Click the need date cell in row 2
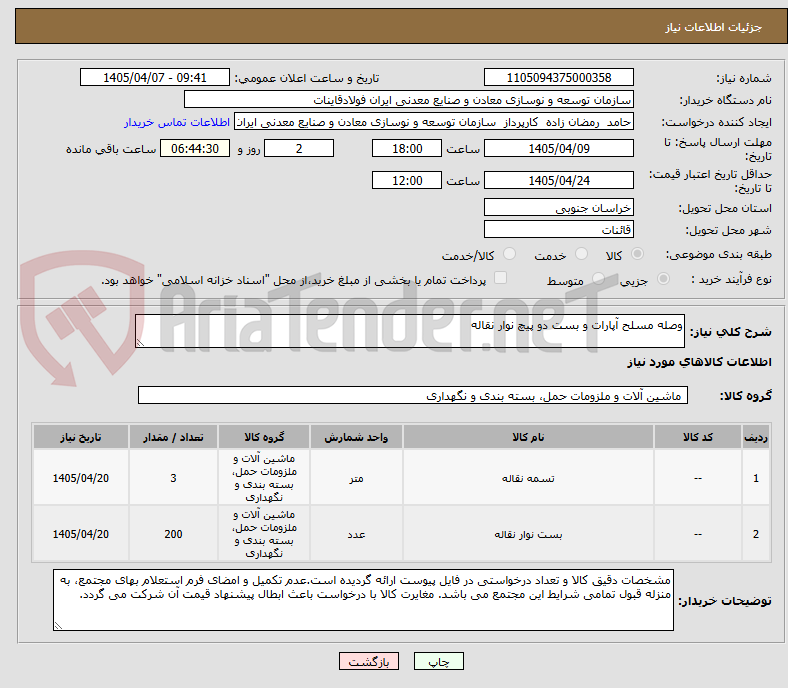The image size is (788, 688). tap(80, 534)
